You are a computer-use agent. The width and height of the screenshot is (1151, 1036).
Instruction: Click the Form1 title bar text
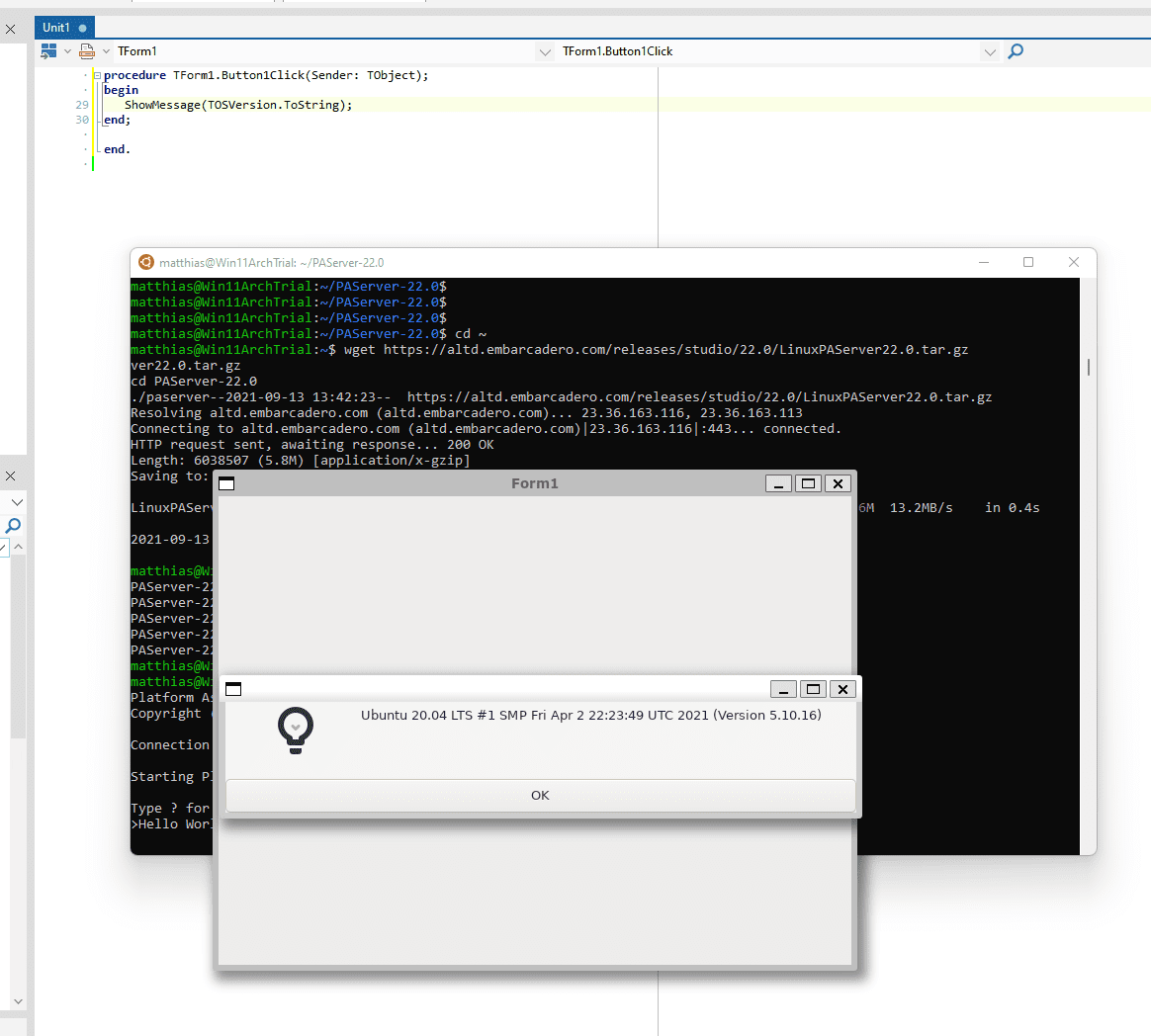pyautogui.click(x=534, y=483)
